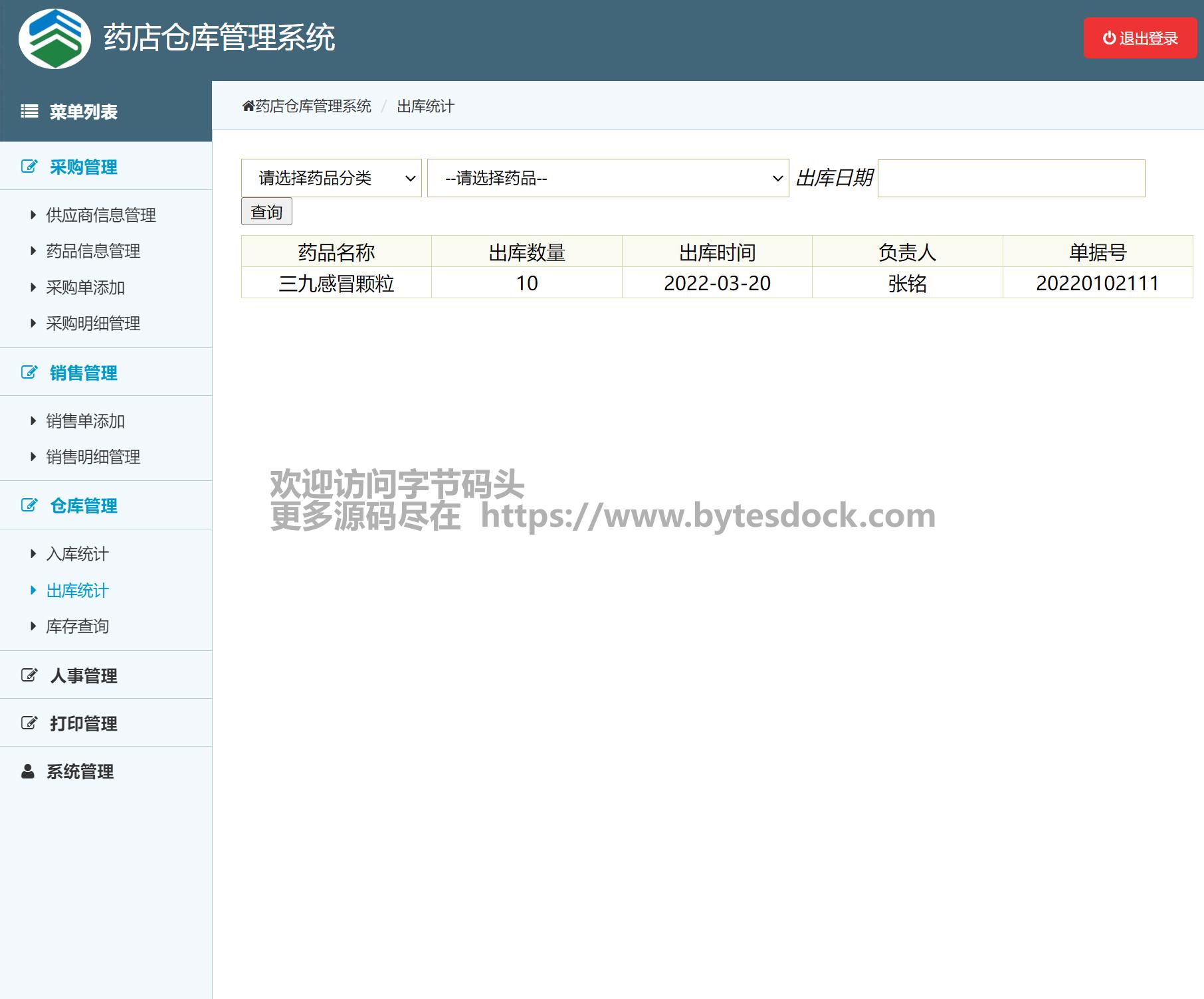Click the pharmacy system logo icon
This screenshot has height=999, width=1204.
point(54,39)
